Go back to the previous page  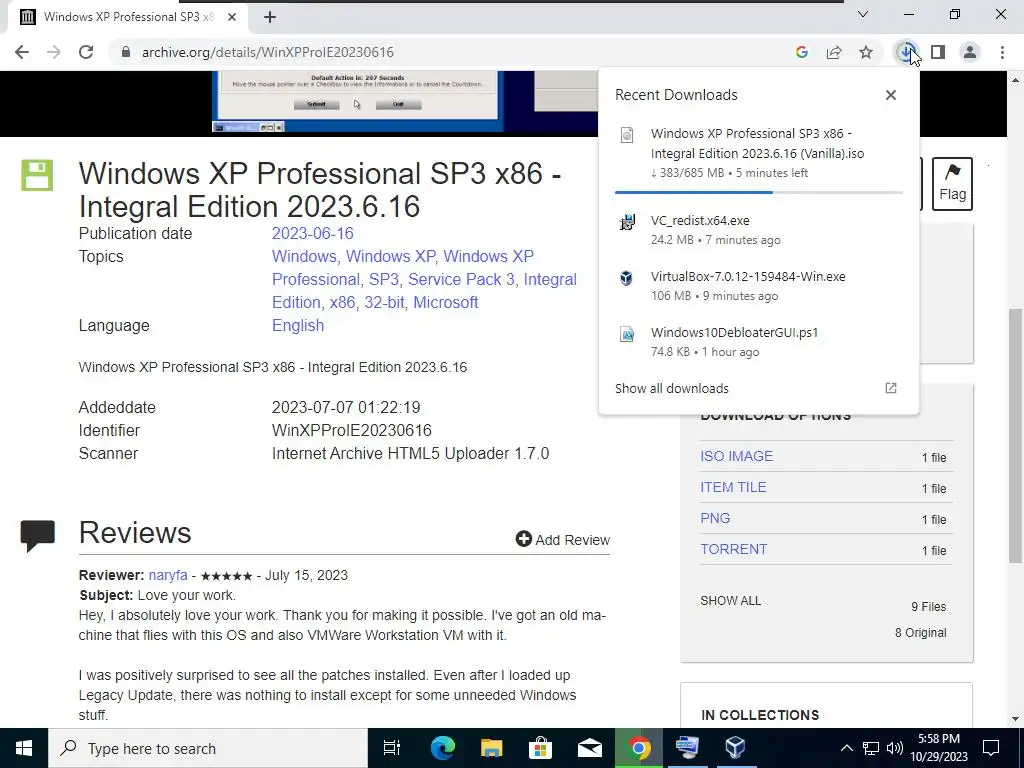[22, 52]
